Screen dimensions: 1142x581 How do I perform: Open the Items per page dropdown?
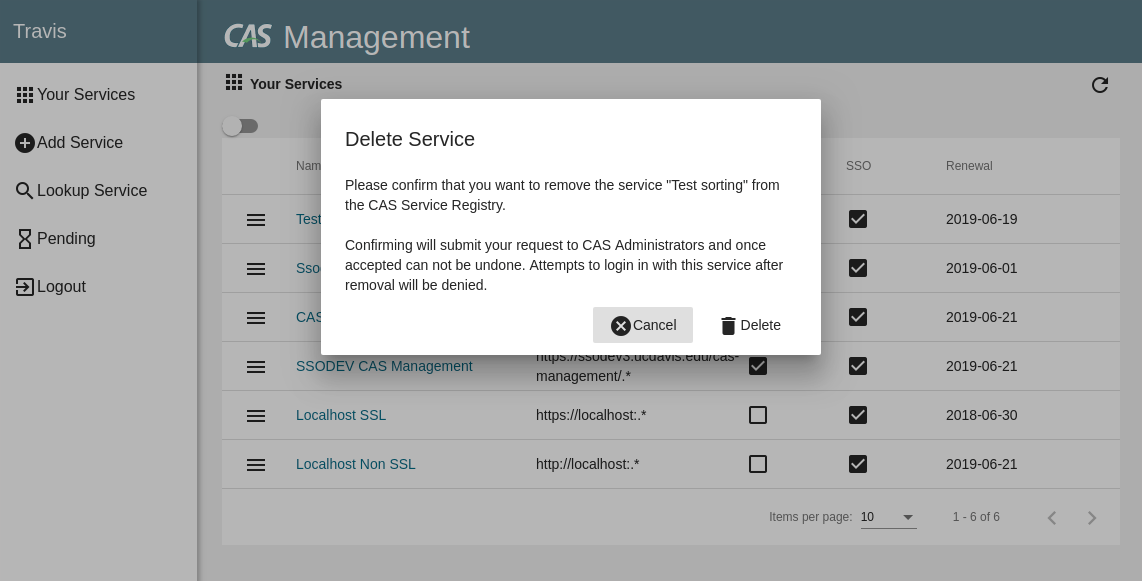coord(887,517)
